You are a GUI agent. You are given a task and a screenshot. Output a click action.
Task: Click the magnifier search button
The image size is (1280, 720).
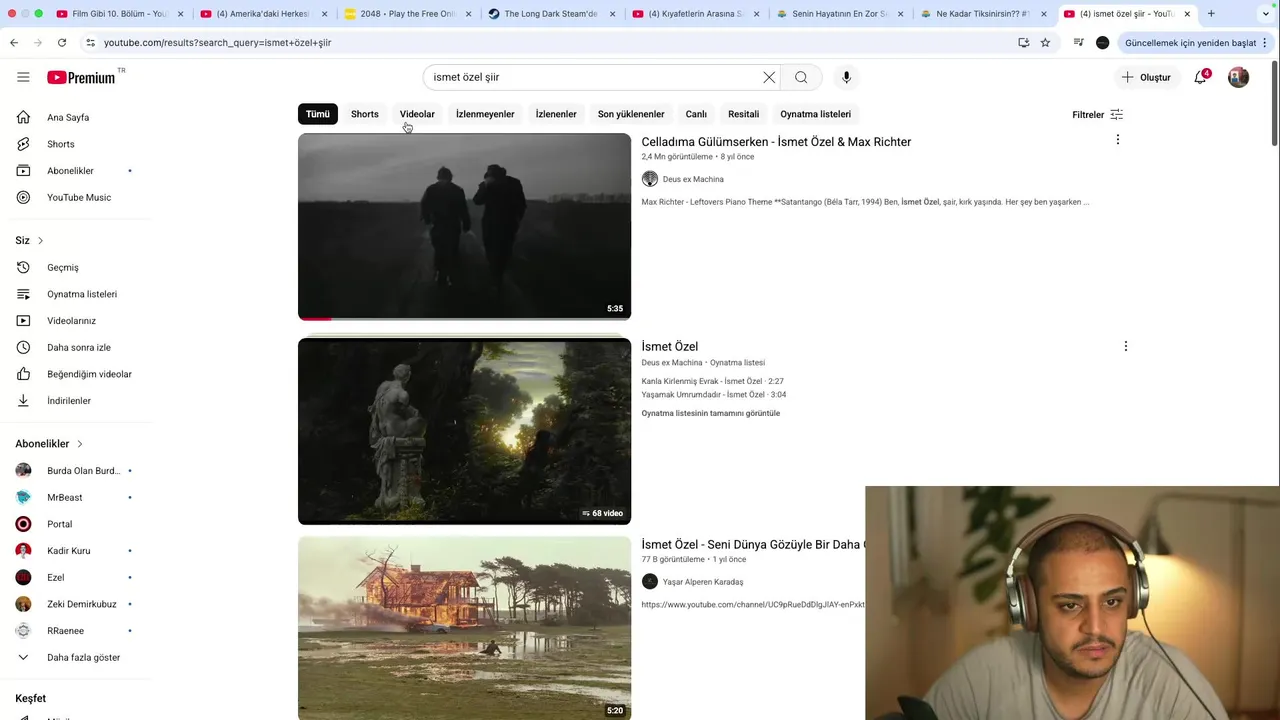click(801, 77)
